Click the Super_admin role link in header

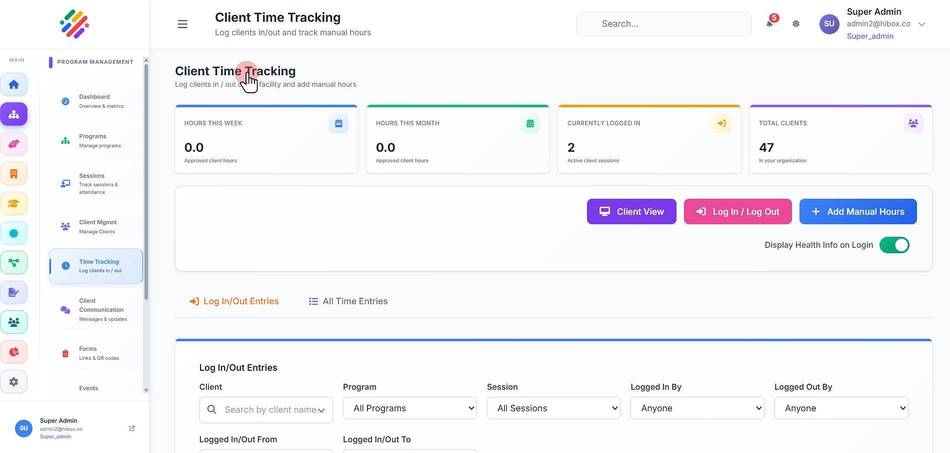(x=870, y=36)
